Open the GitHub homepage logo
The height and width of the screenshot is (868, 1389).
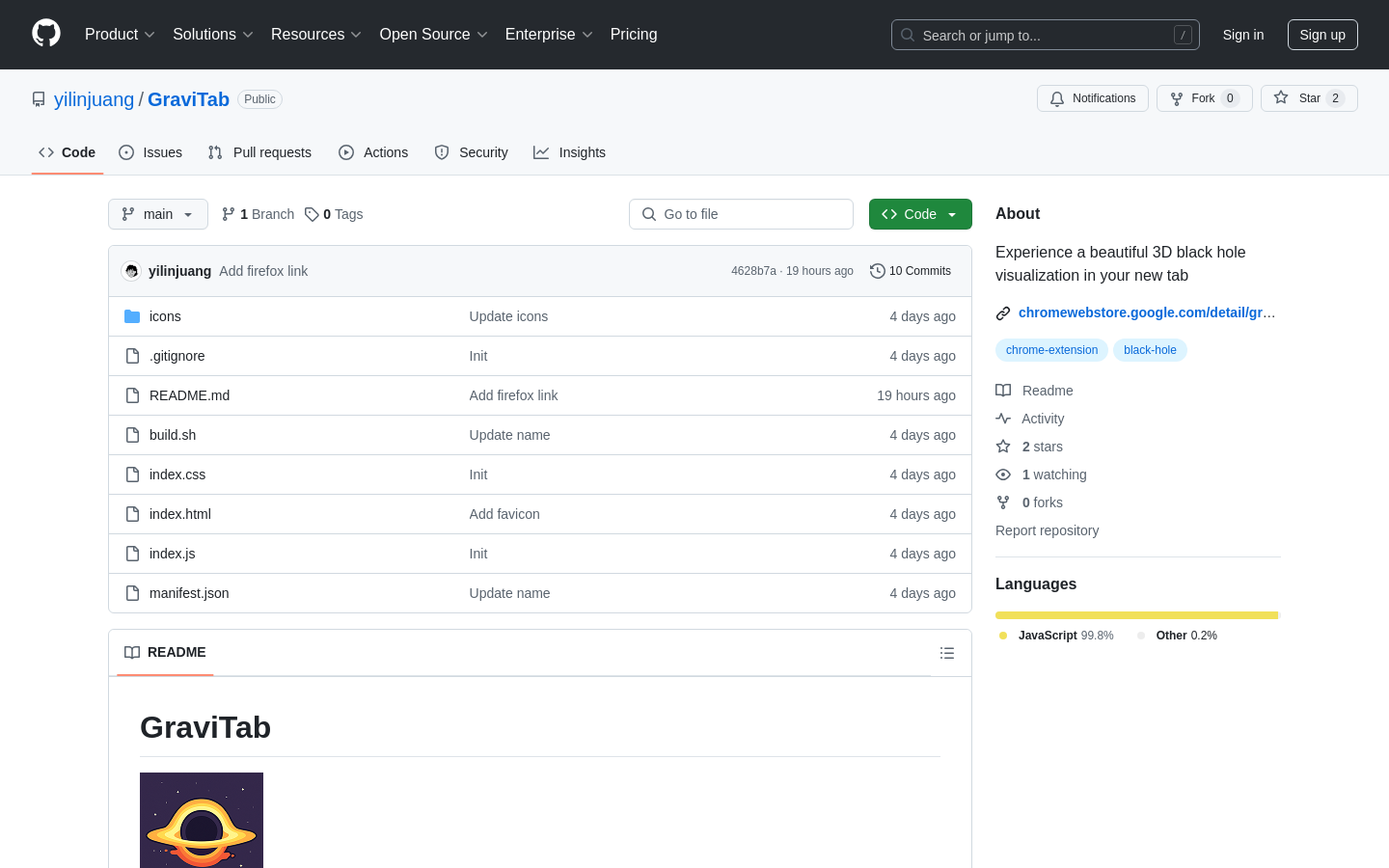pyautogui.click(x=46, y=34)
